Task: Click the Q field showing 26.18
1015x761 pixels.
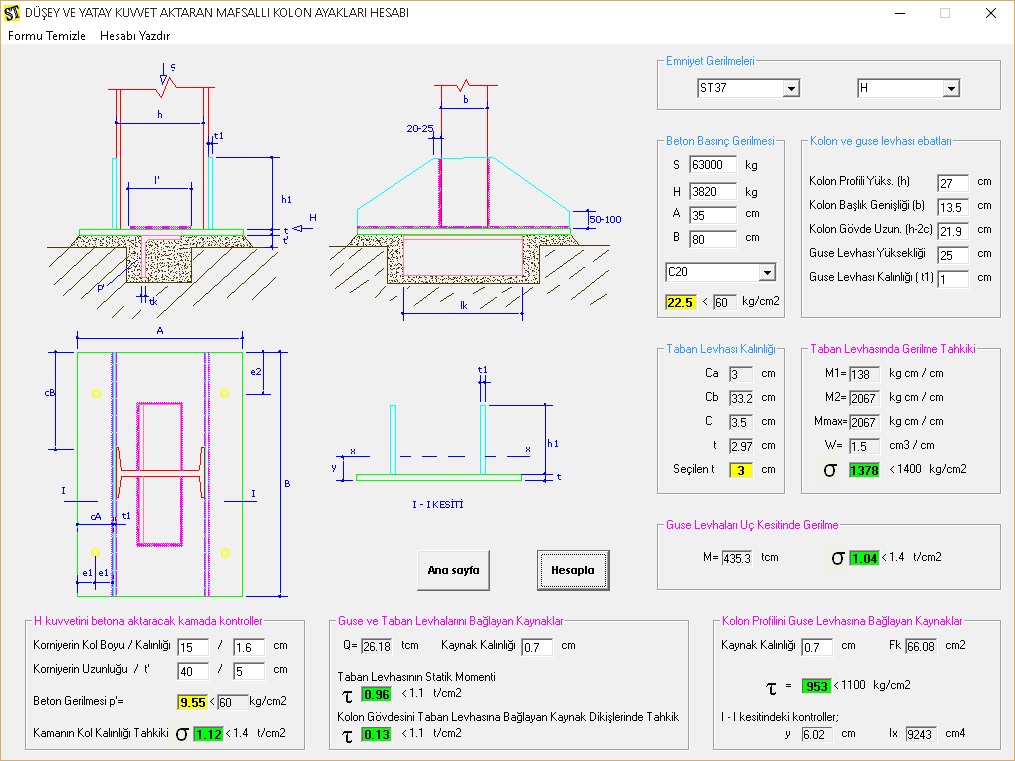Action: [x=376, y=646]
